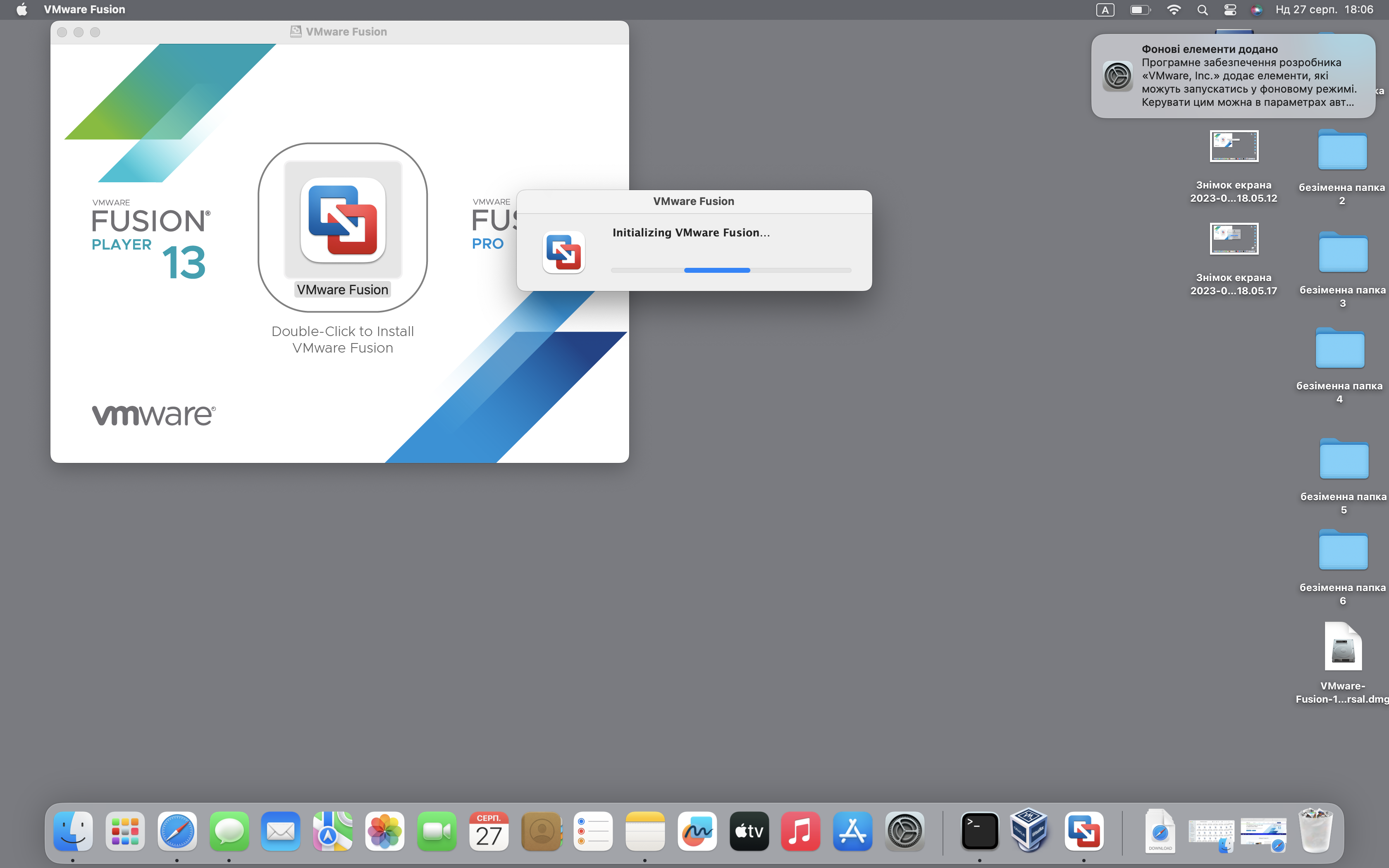The width and height of the screenshot is (1389, 868).
Task: Open Freeform in the Dock
Action: [697, 831]
